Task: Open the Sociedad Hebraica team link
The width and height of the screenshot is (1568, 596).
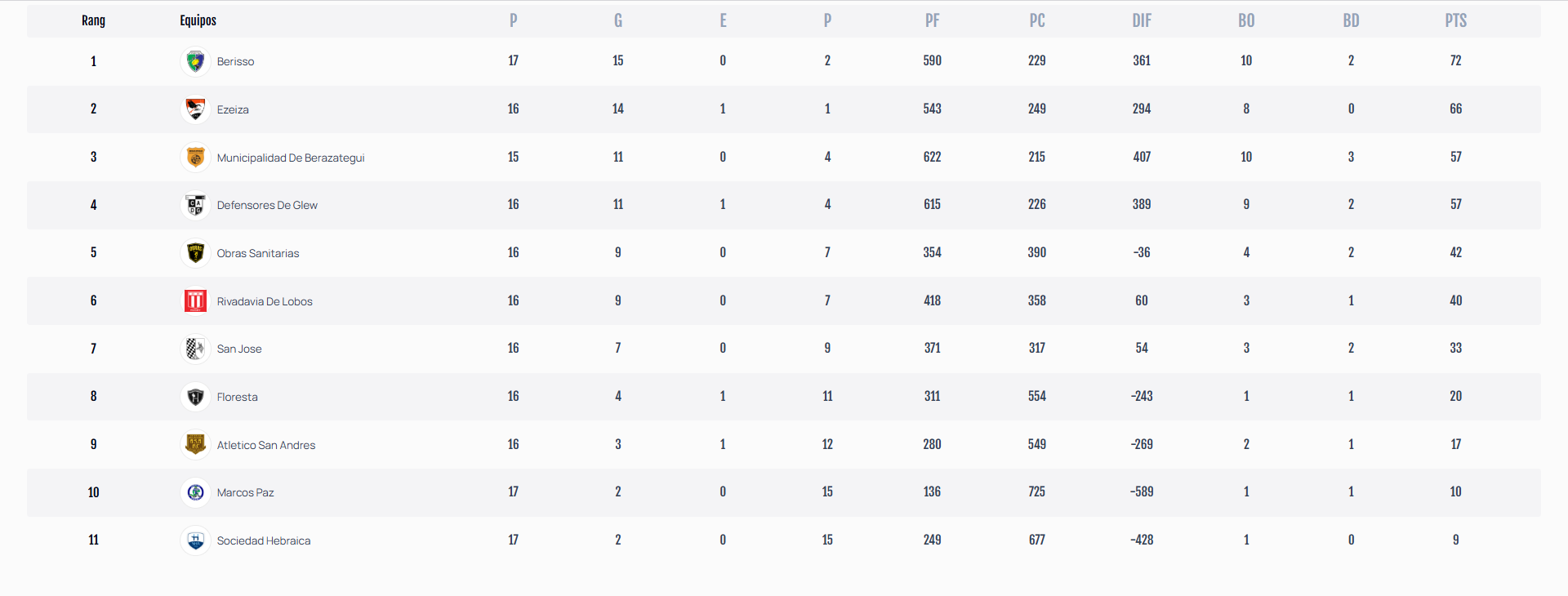Action: tap(264, 540)
